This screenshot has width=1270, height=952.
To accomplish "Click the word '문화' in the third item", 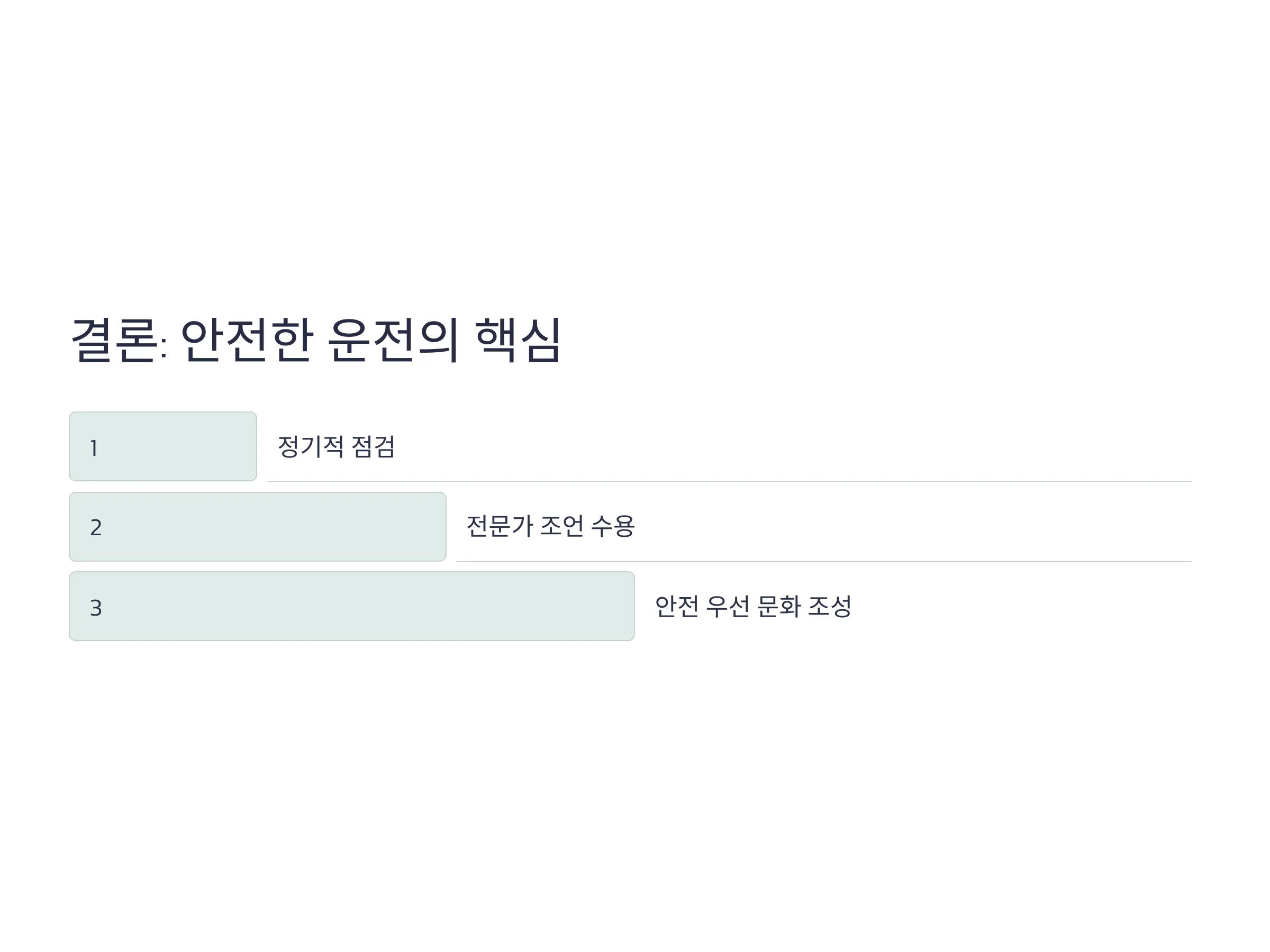I will point(778,606).
